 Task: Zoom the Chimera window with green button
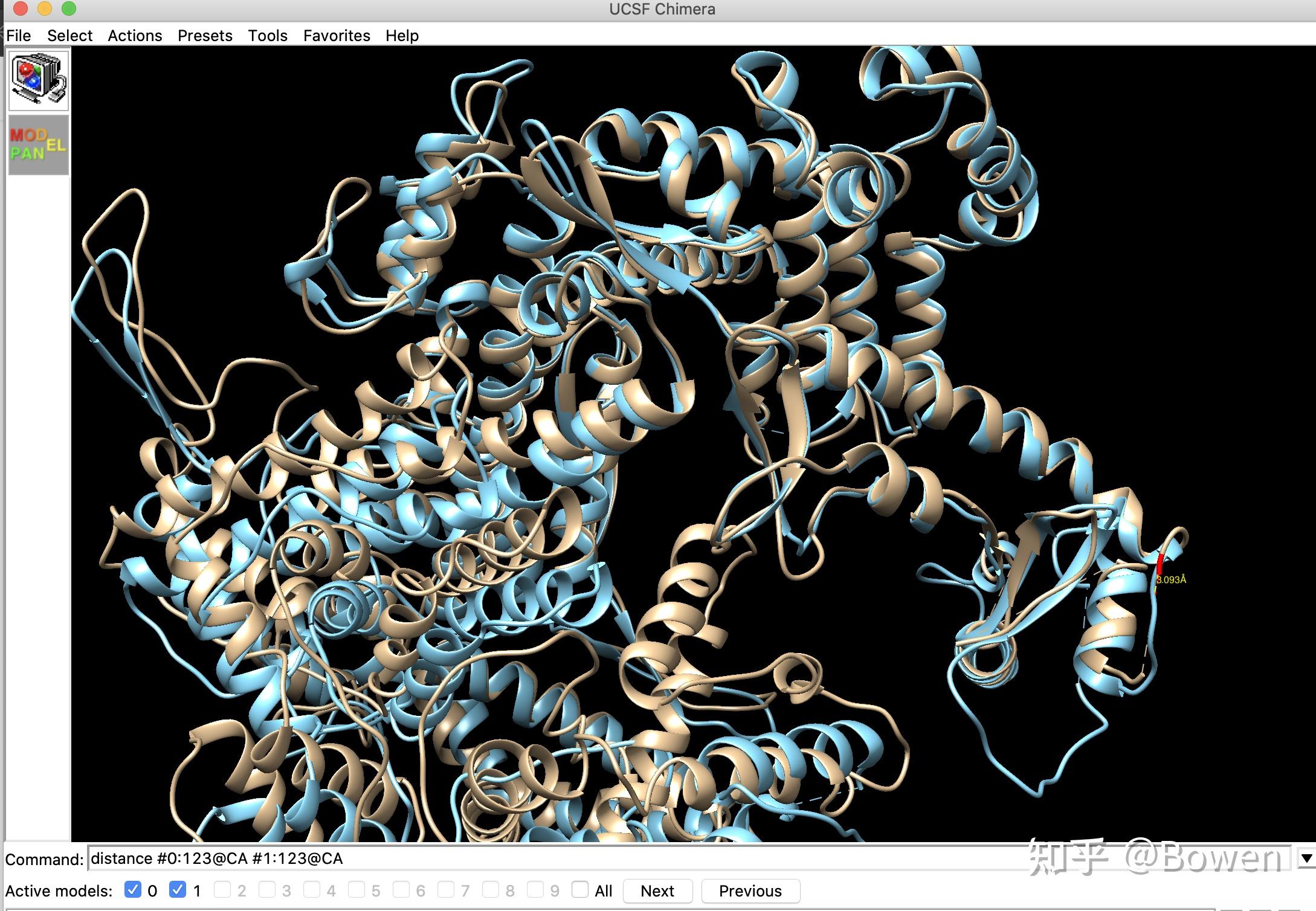click(69, 9)
